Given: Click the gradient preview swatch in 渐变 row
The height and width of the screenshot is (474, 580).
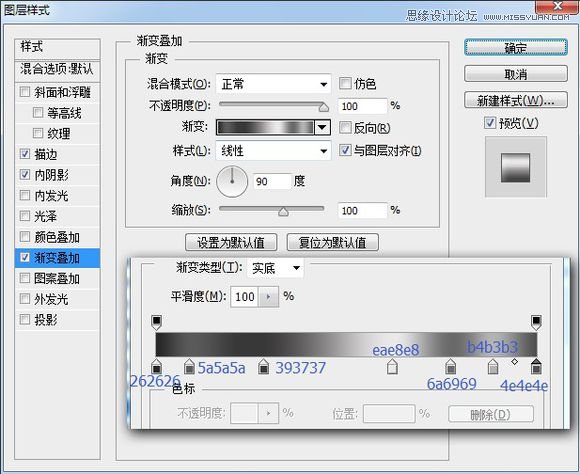Looking at the screenshot, I should (x=265, y=128).
